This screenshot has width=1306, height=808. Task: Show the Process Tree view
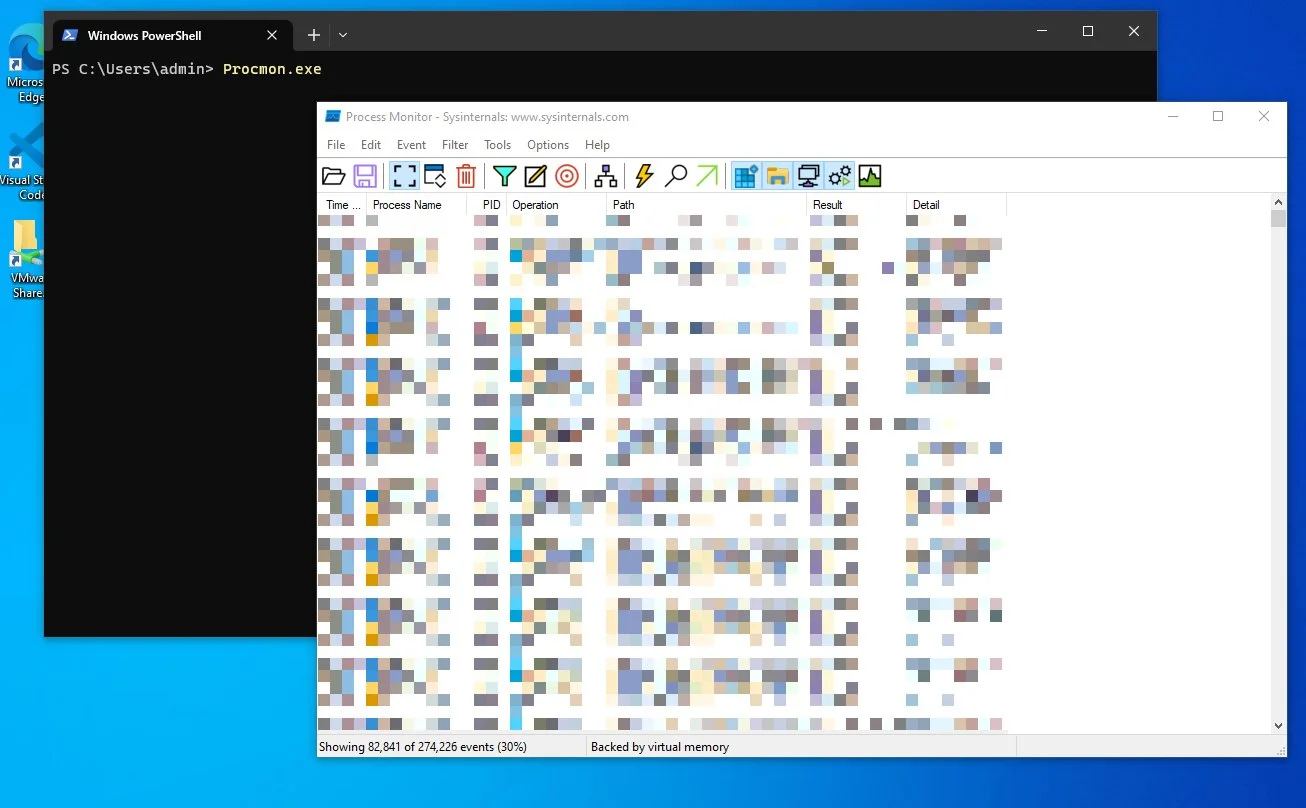pyautogui.click(x=605, y=175)
